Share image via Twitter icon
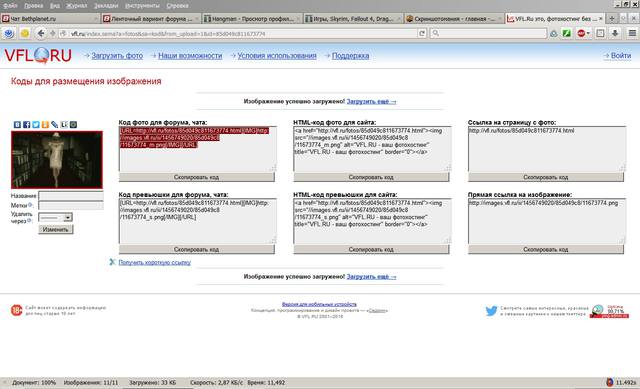The height and width of the screenshot is (389, 640). [36, 125]
